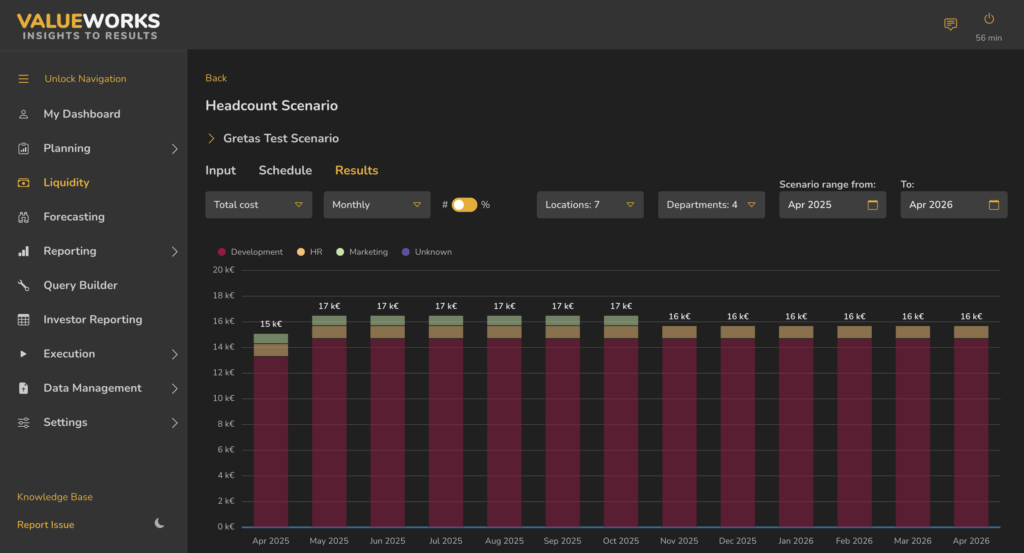Toggle dark mode moon icon
Viewport: 1024px width, 553px height.
(x=160, y=524)
